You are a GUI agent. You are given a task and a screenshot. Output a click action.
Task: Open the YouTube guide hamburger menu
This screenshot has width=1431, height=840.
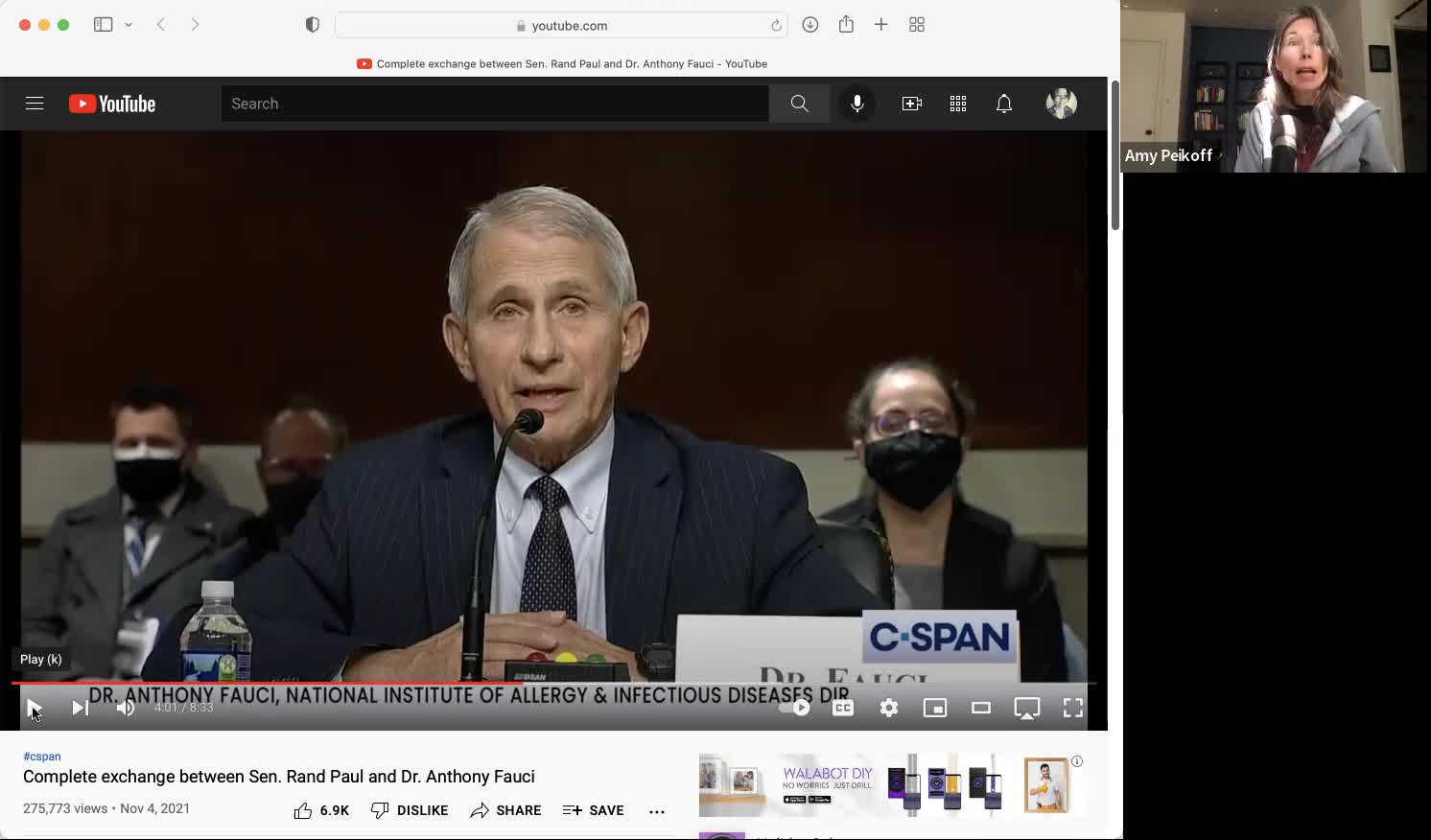point(35,104)
